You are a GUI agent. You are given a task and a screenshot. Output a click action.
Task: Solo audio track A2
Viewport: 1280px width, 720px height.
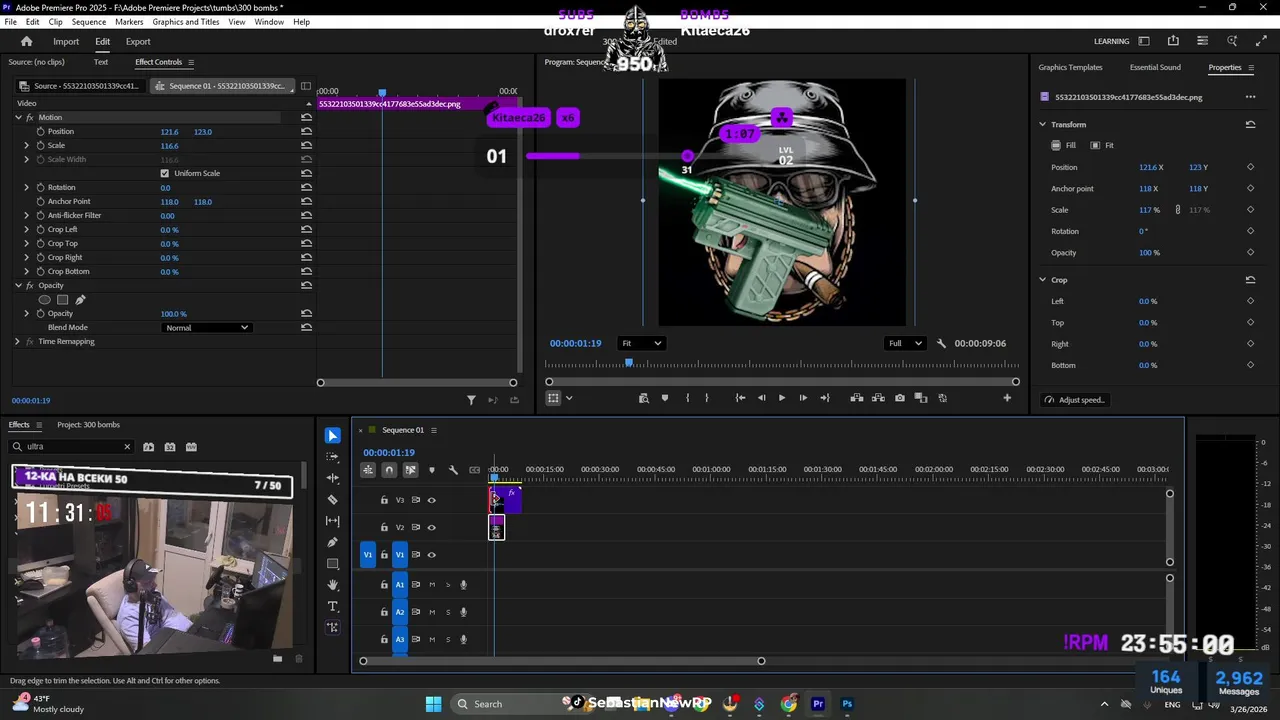point(448,612)
